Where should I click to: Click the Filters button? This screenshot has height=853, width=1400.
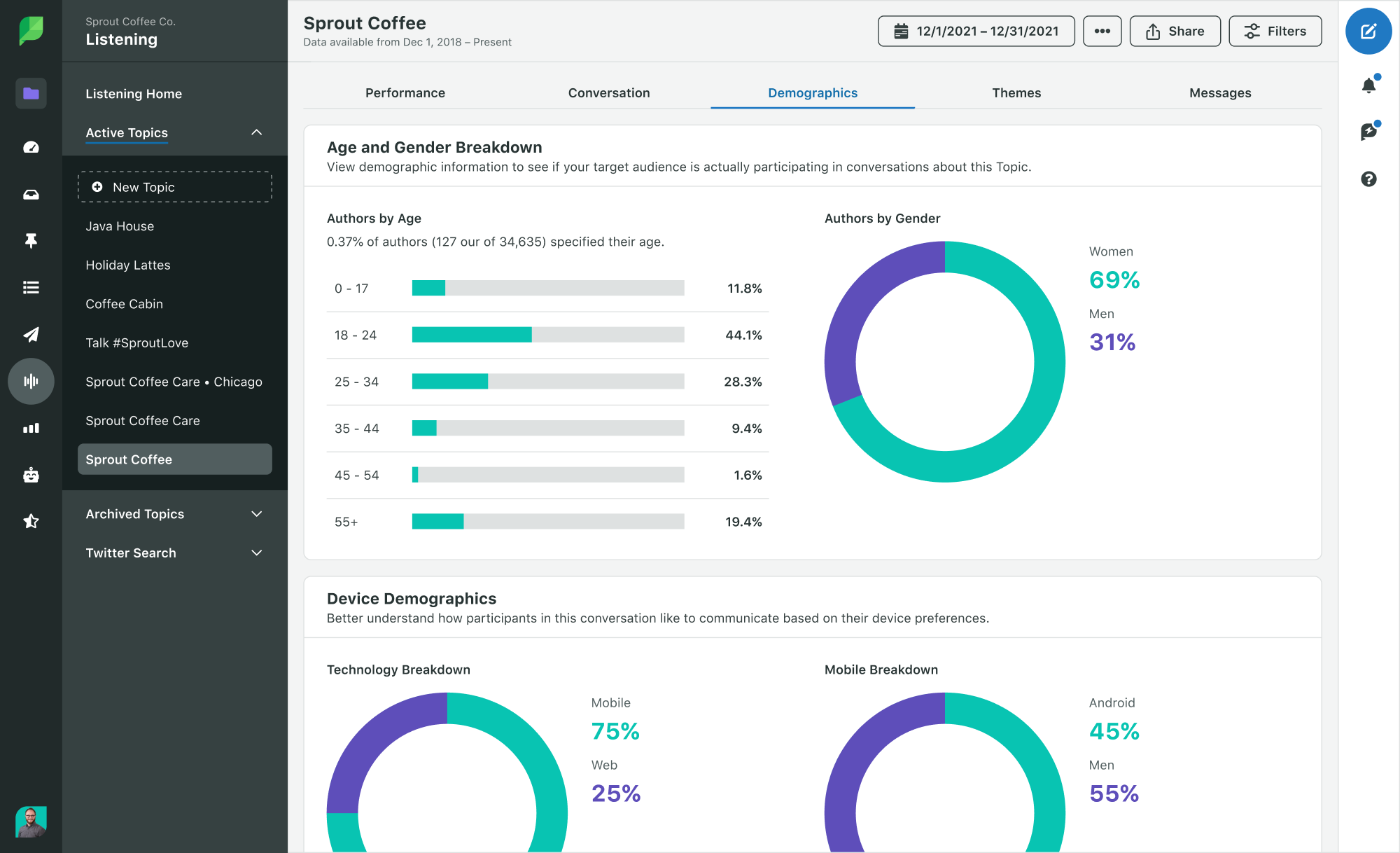[x=1274, y=30]
